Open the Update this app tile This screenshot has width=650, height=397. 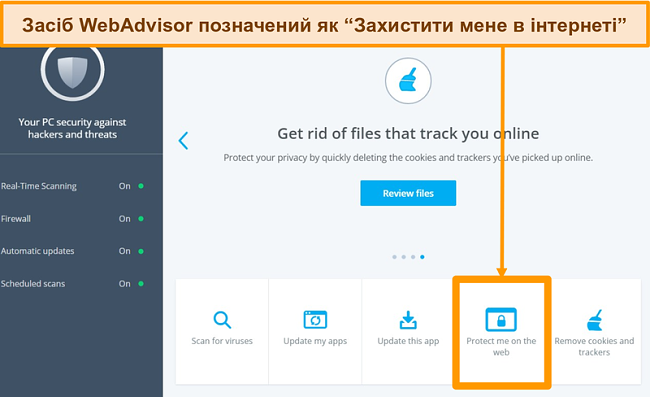408,332
